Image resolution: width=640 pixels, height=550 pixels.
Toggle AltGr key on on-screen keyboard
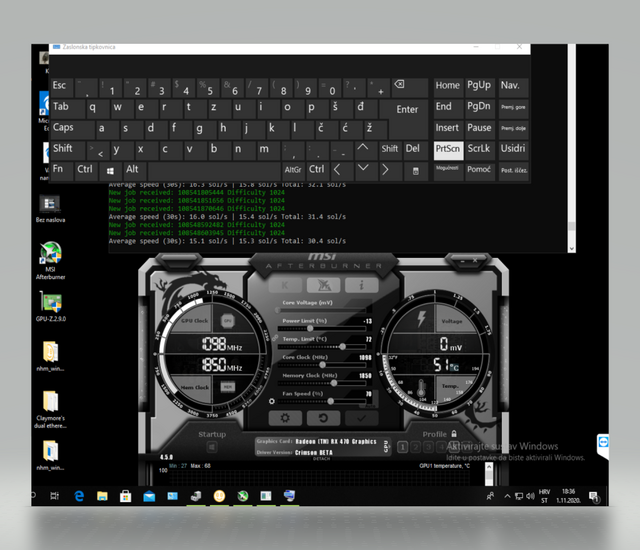coord(293,171)
